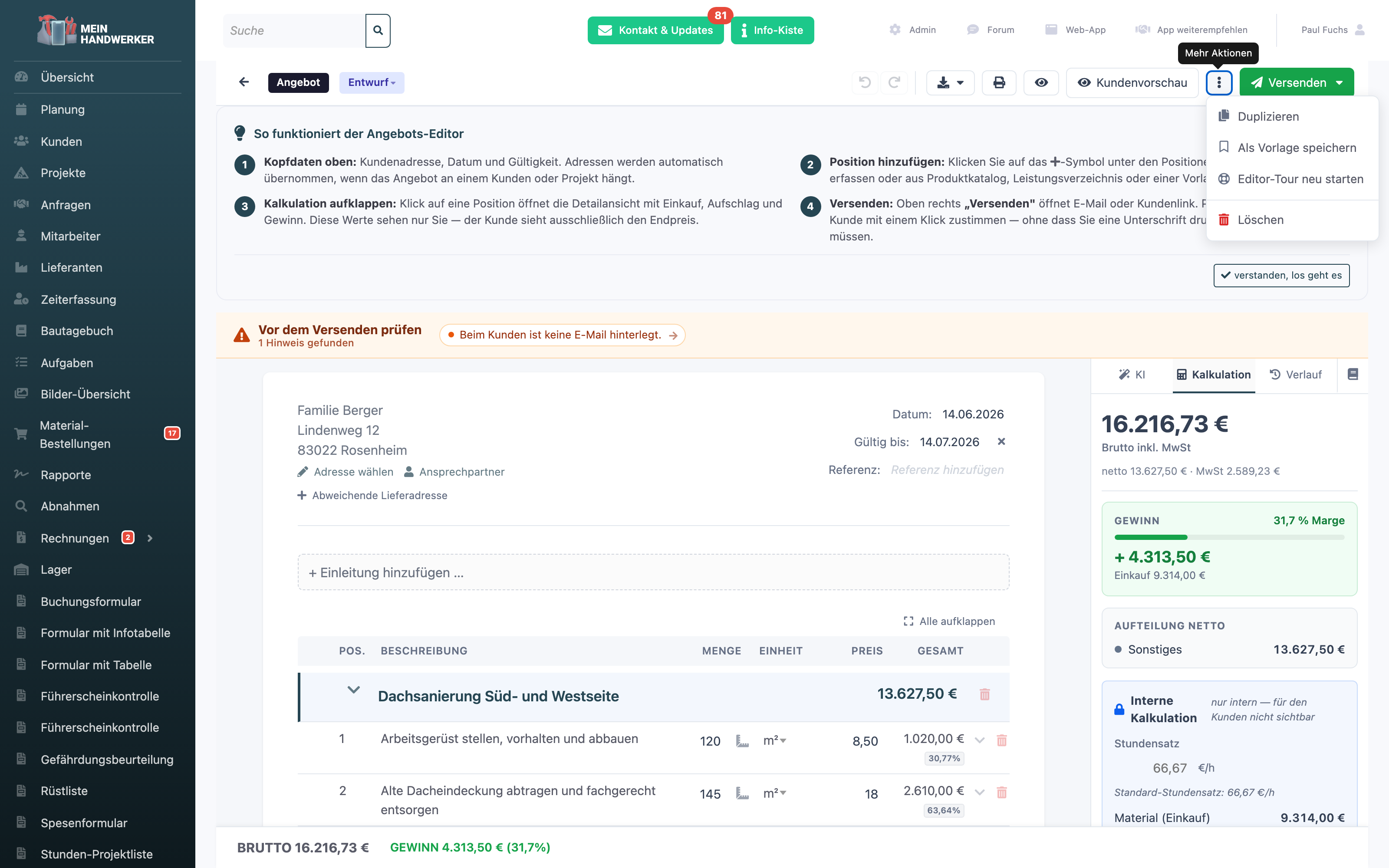The image size is (1389, 868).
Task: Open measurement icon for Arbeitsgerüst quantity
Action: click(x=742, y=741)
